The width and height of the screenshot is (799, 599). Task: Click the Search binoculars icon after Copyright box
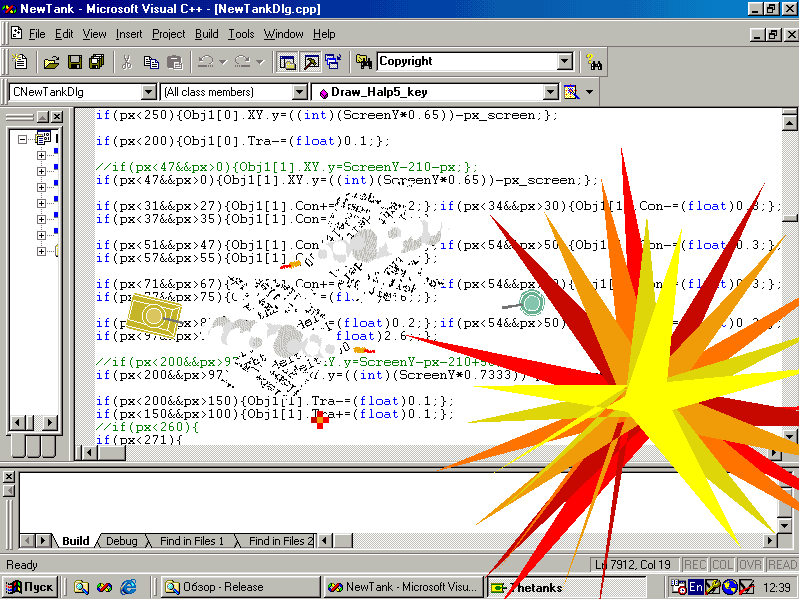tap(594, 62)
